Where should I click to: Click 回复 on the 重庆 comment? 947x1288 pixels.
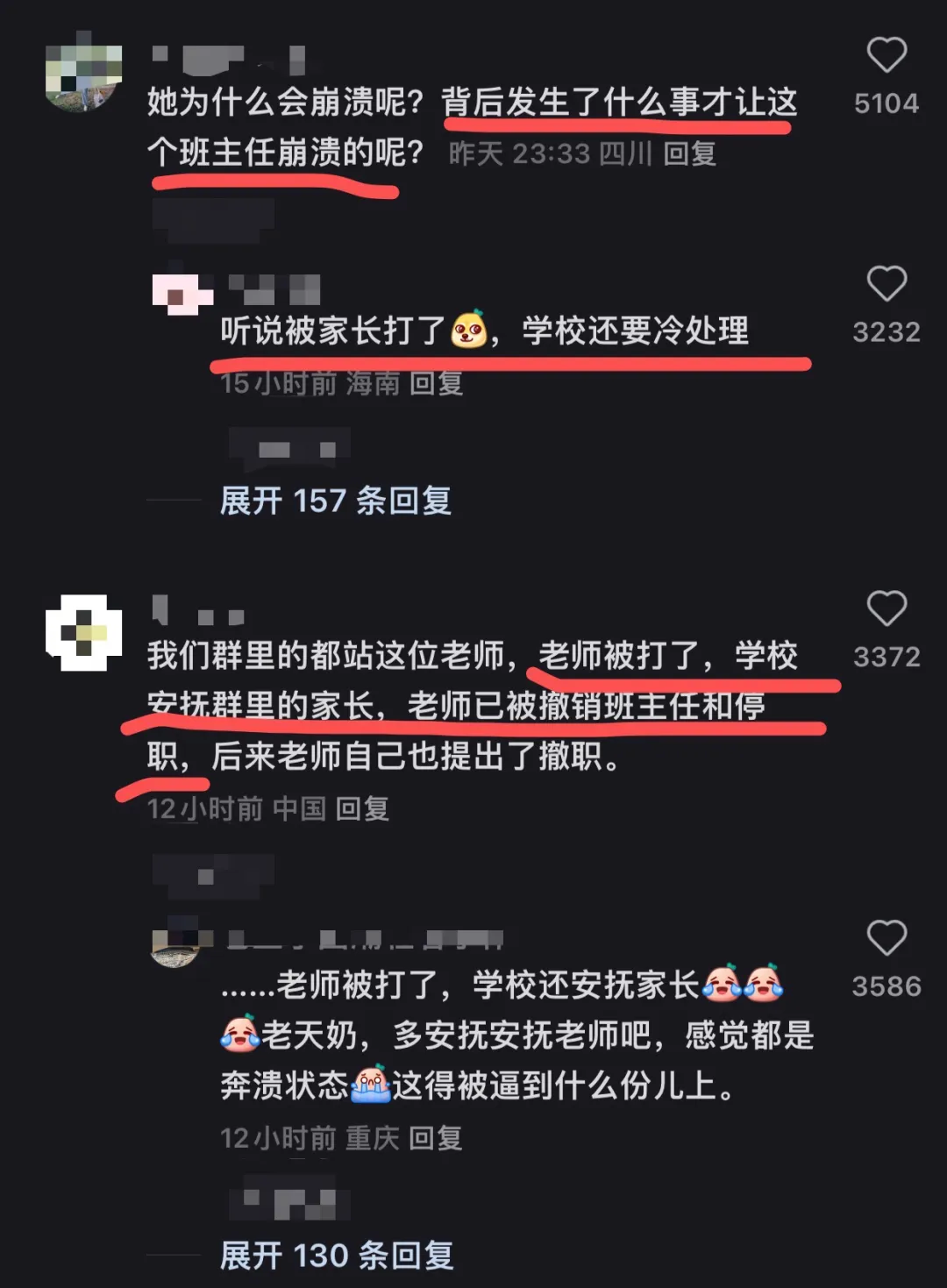click(435, 1138)
